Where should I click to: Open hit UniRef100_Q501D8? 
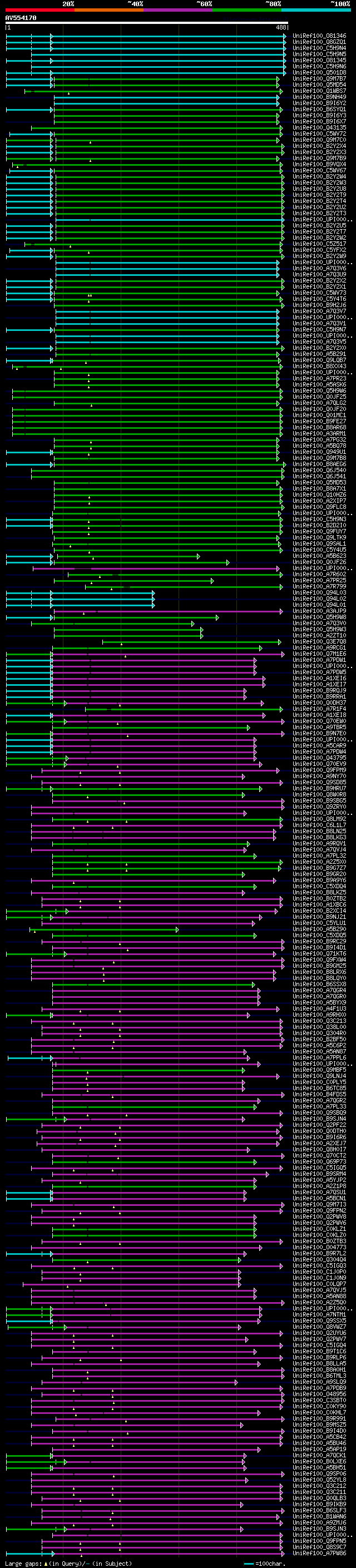(319, 72)
